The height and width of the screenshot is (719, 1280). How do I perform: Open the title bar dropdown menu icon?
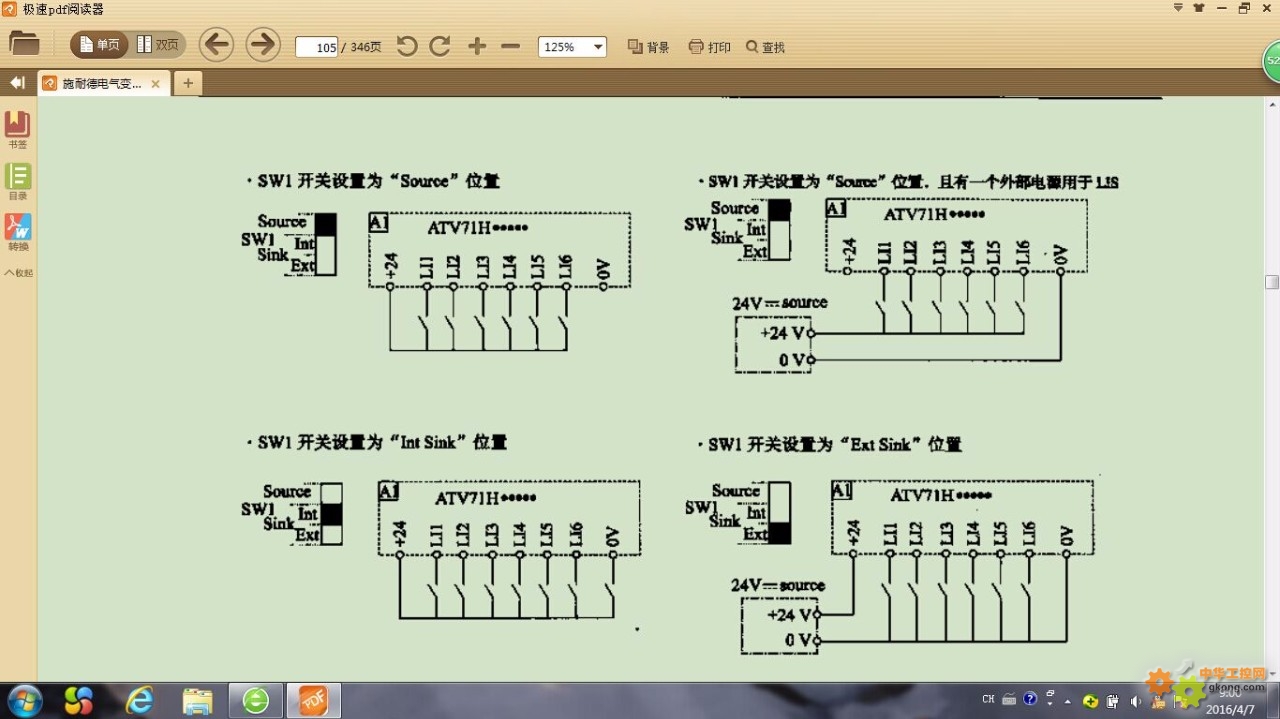tap(1177, 7)
